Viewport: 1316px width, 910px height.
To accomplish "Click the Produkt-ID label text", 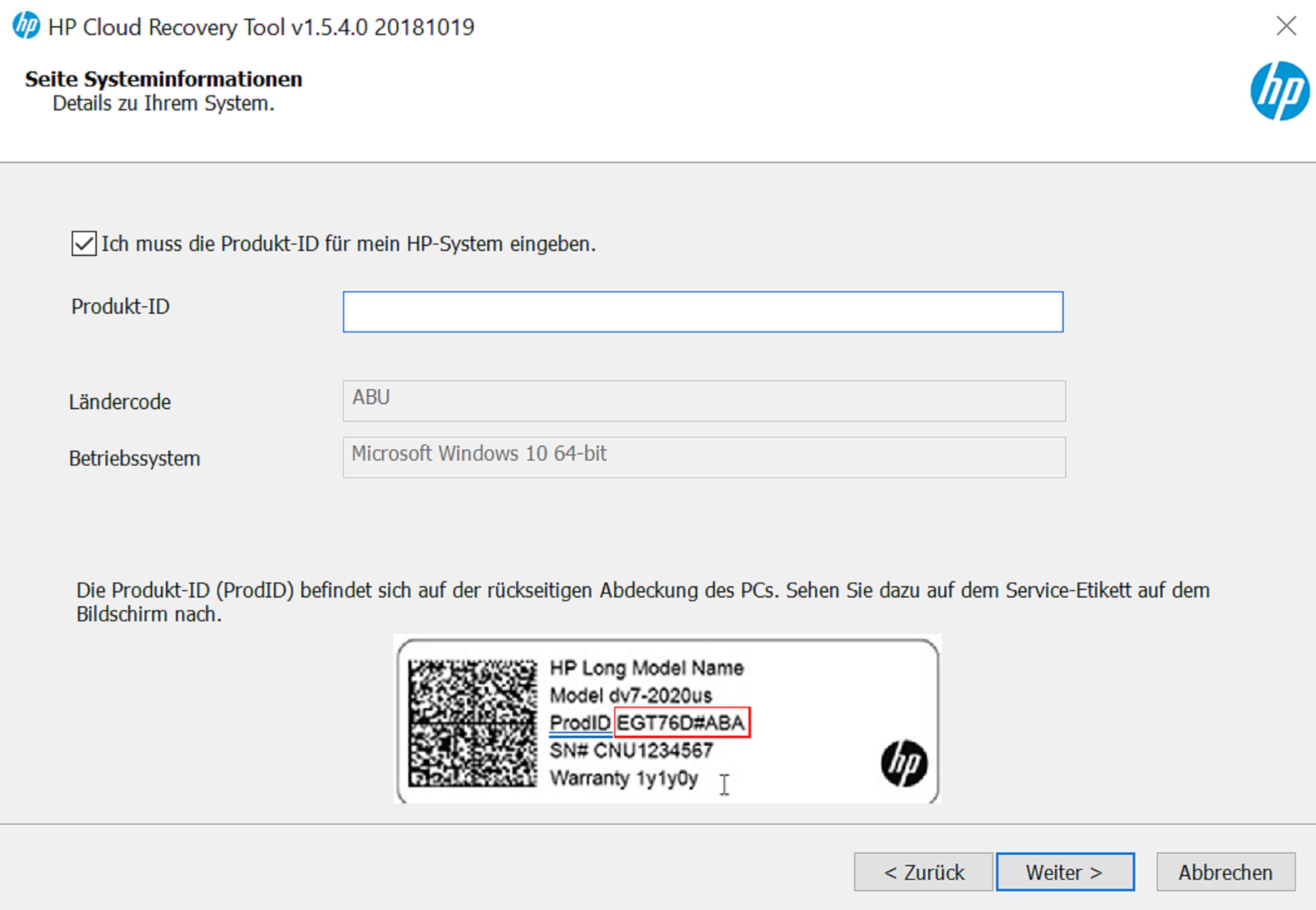I will 121,307.
